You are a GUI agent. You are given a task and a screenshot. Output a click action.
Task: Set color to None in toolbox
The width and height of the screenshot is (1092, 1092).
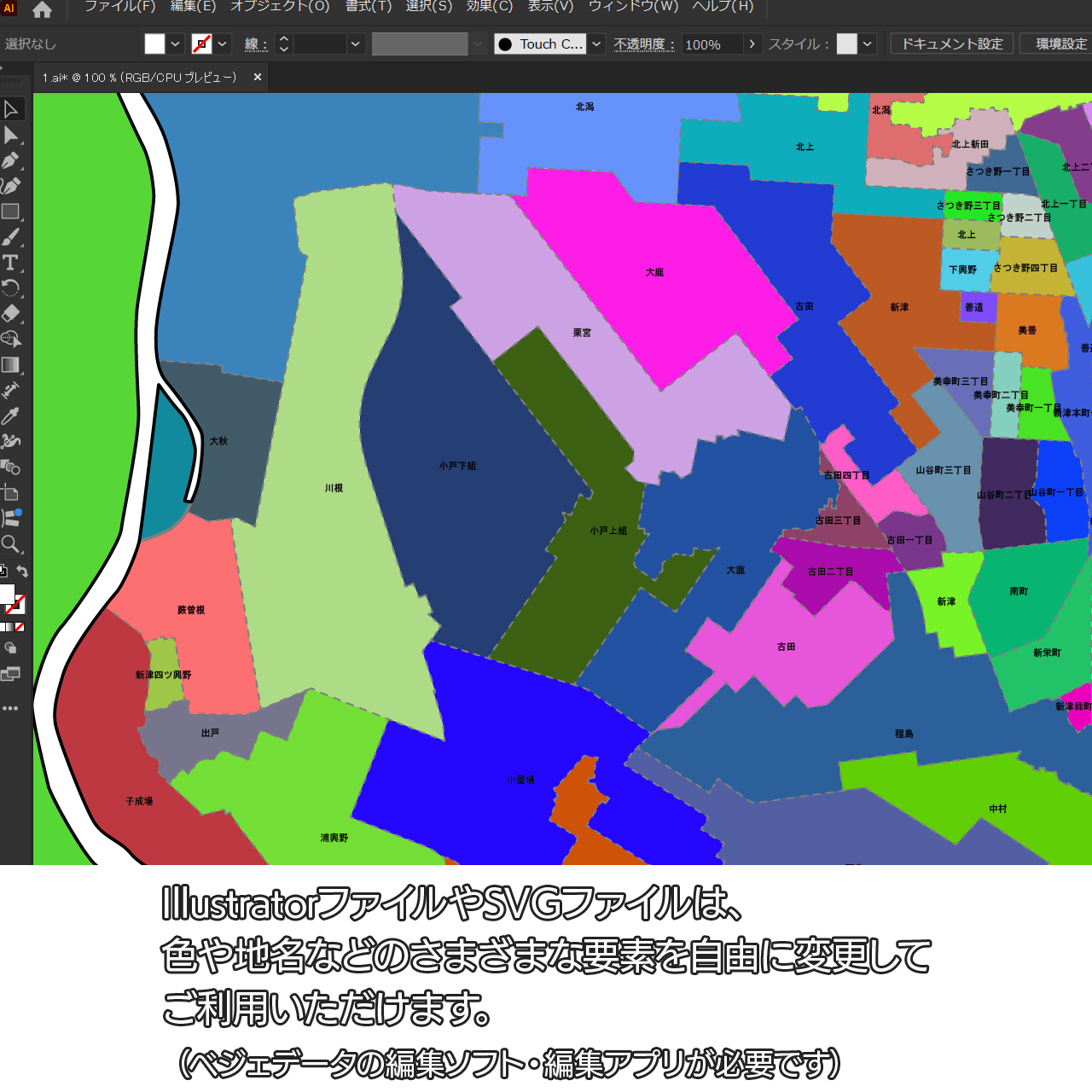pos(20,627)
